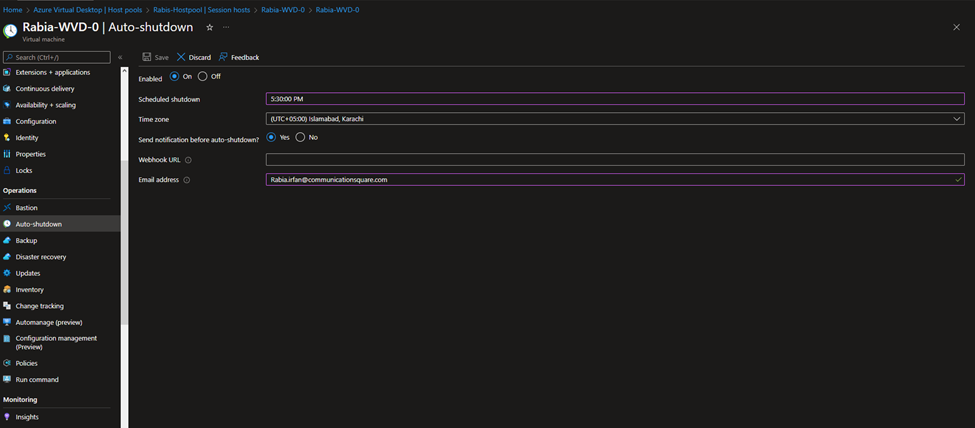Click the Monitoring section heading
The width and height of the screenshot is (975, 428).
click(20, 399)
